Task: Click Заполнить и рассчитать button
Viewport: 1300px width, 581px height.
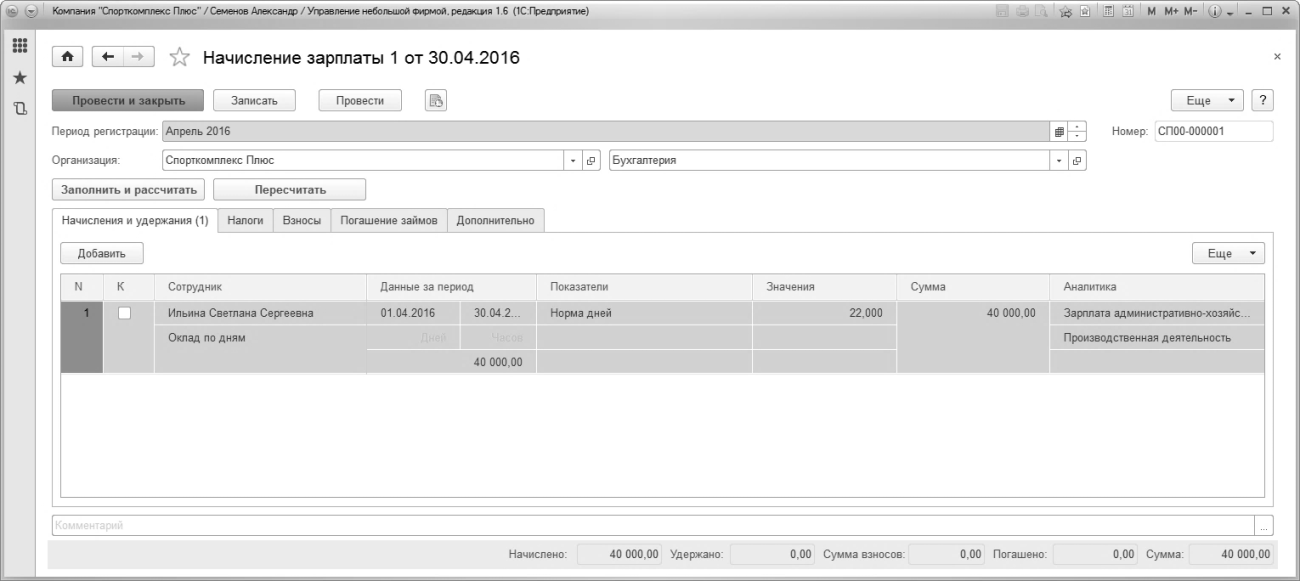Action: [x=128, y=189]
